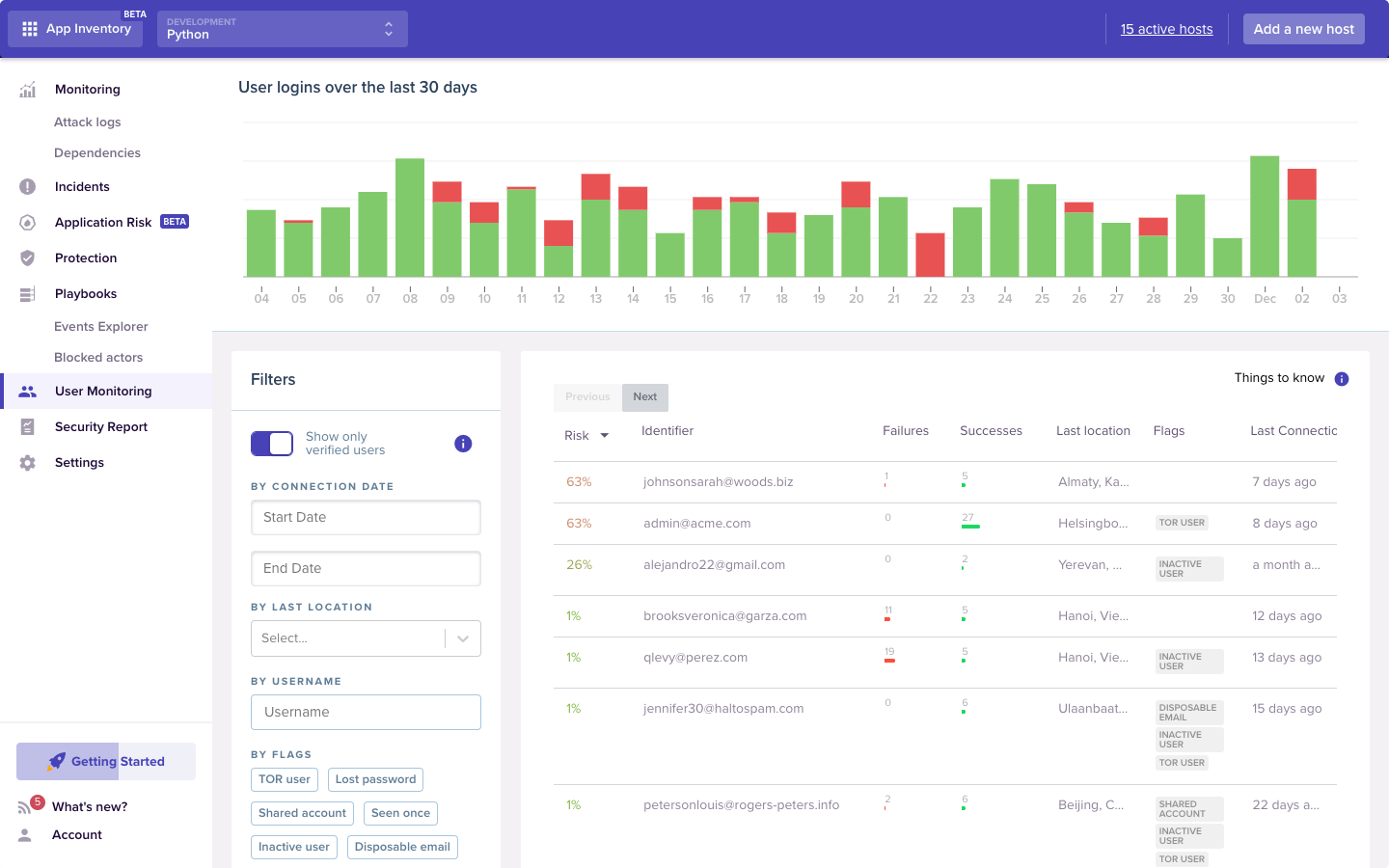Click the App Inventory grid icon
Screen dimensions: 1389x868
tap(30, 29)
